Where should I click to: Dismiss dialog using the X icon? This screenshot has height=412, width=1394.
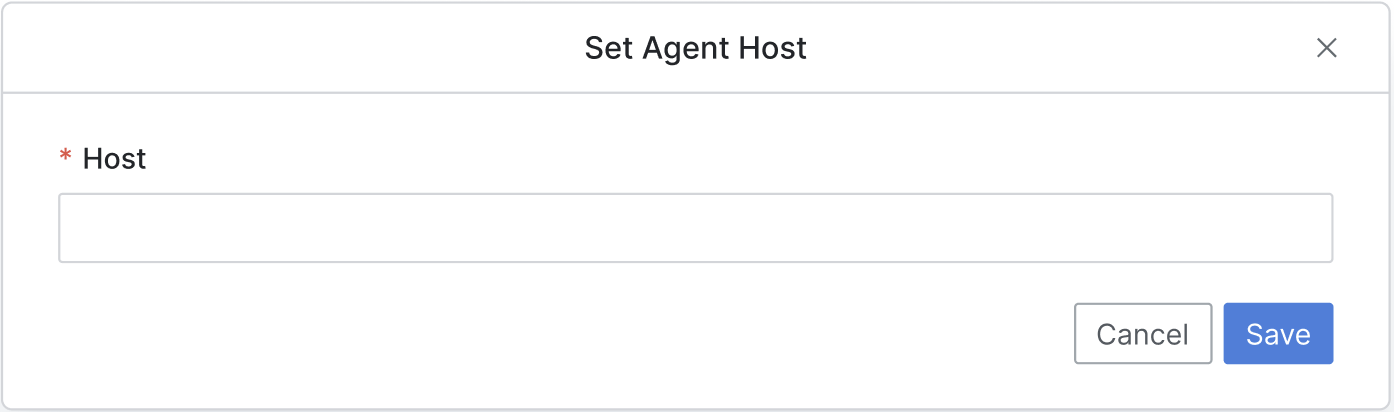(x=1326, y=48)
